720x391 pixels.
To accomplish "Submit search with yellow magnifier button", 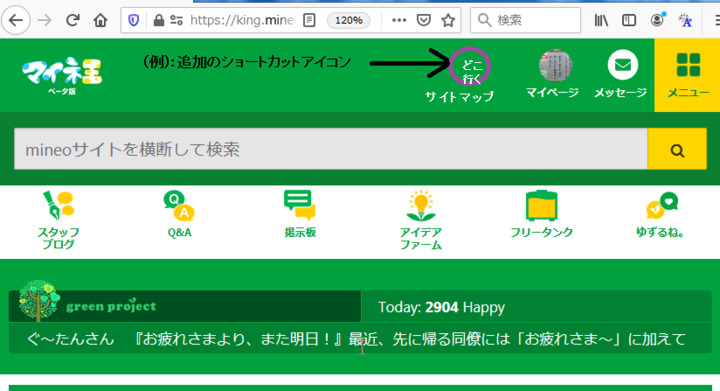I will (677, 149).
